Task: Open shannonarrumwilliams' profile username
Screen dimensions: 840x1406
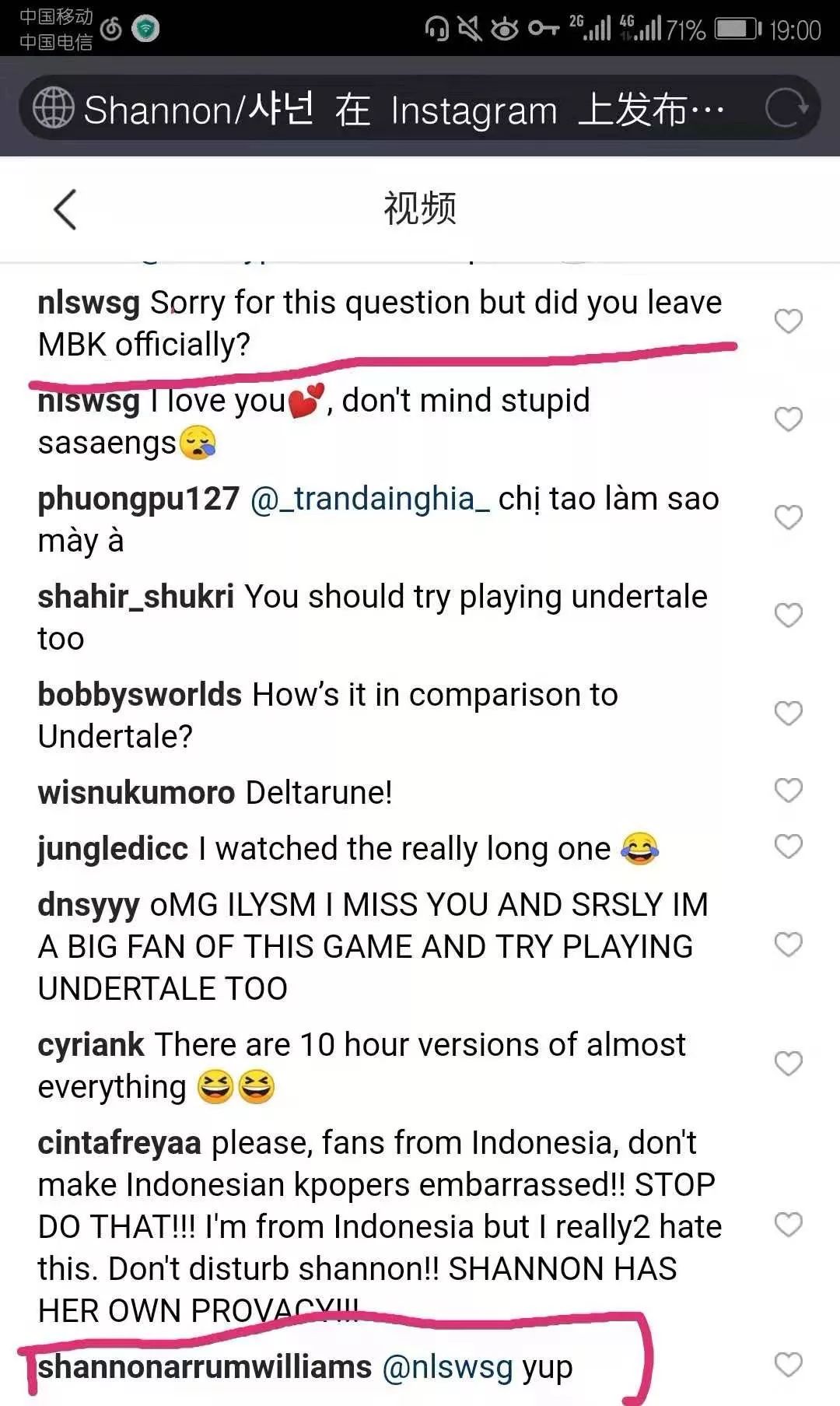Action: click(x=205, y=1367)
